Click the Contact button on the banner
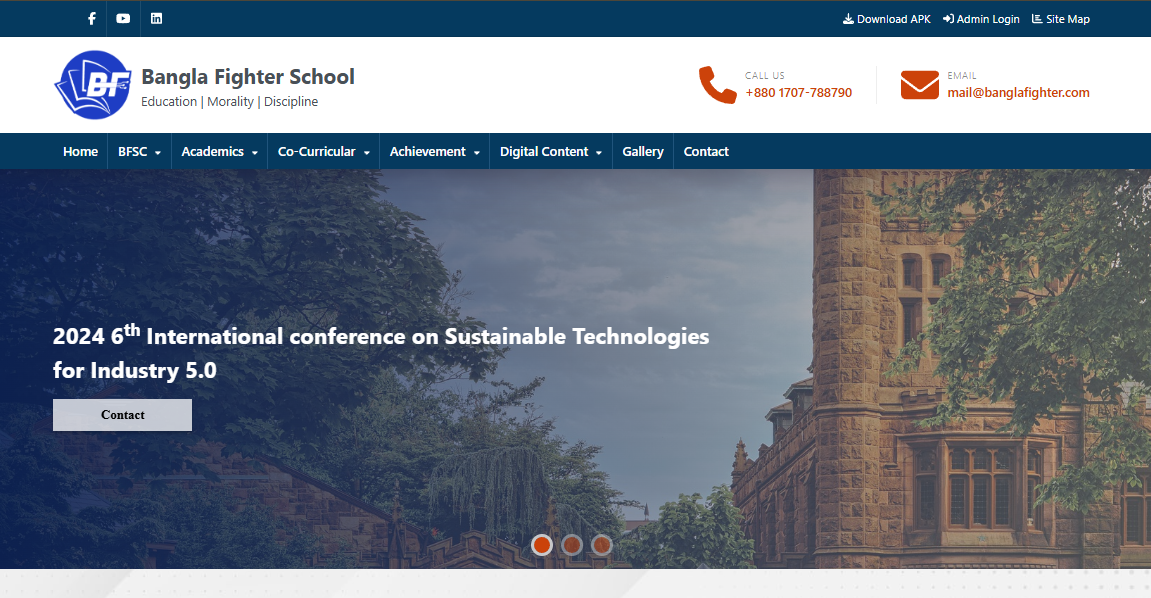Image resolution: width=1151 pixels, height=598 pixels. coord(122,414)
